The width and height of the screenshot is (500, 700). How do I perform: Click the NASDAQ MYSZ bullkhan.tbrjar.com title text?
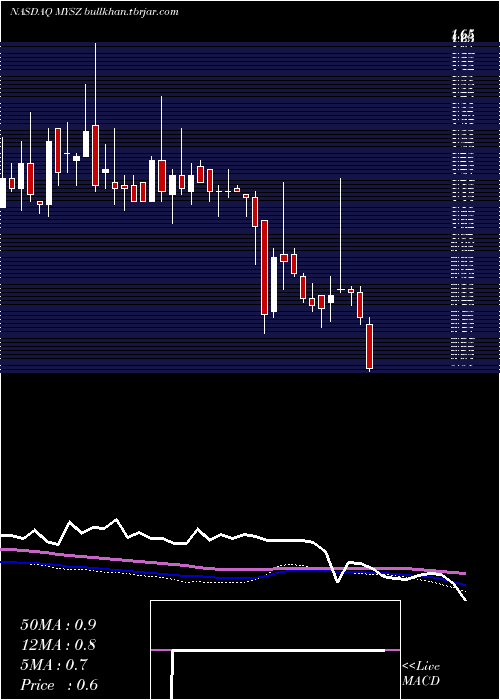[x=94, y=12]
